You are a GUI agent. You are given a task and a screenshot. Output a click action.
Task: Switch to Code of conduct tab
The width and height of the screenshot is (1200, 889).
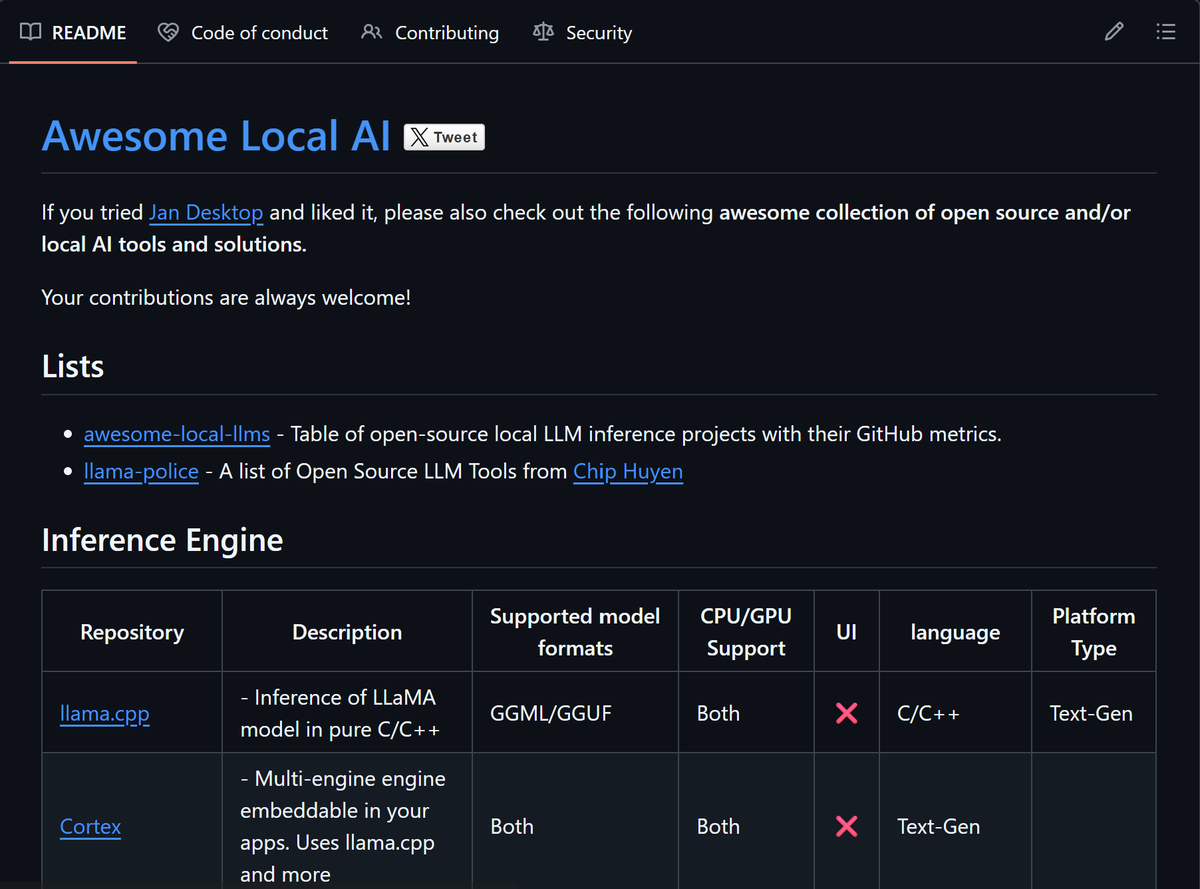[243, 32]
